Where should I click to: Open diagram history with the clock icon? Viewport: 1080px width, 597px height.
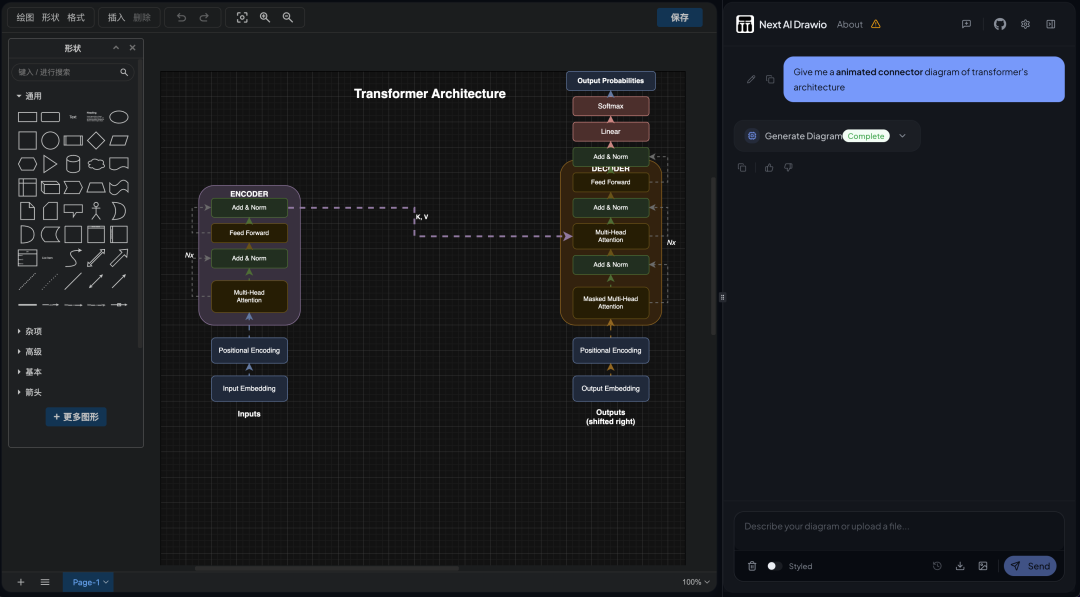[937, 566]
